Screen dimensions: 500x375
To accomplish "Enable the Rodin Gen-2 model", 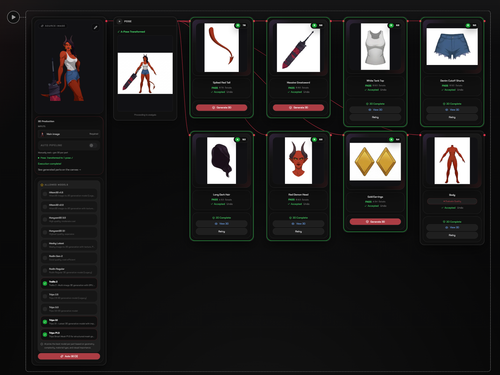I will (x=45, y=258).
